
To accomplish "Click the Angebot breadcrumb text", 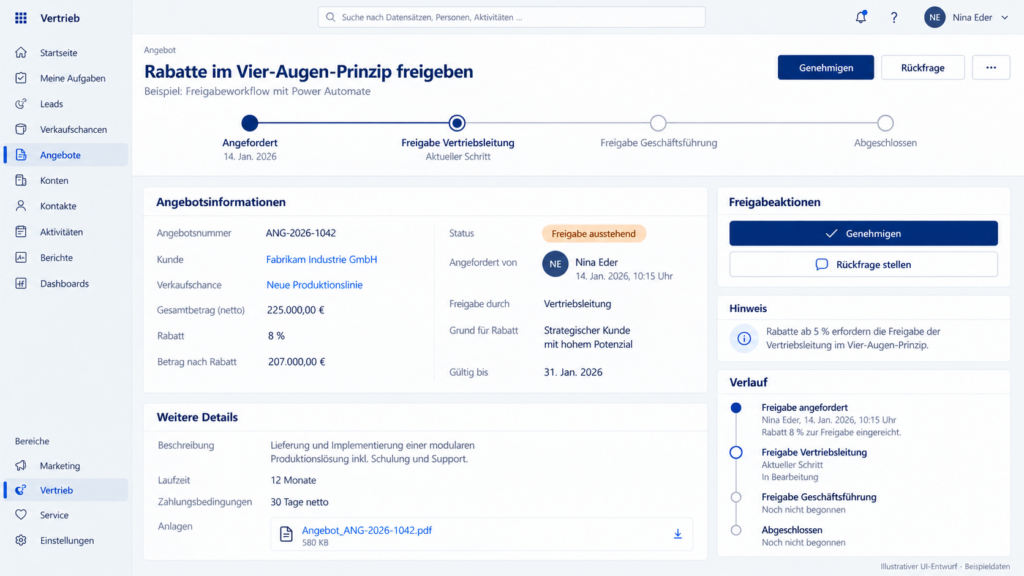I will [160, 50].
